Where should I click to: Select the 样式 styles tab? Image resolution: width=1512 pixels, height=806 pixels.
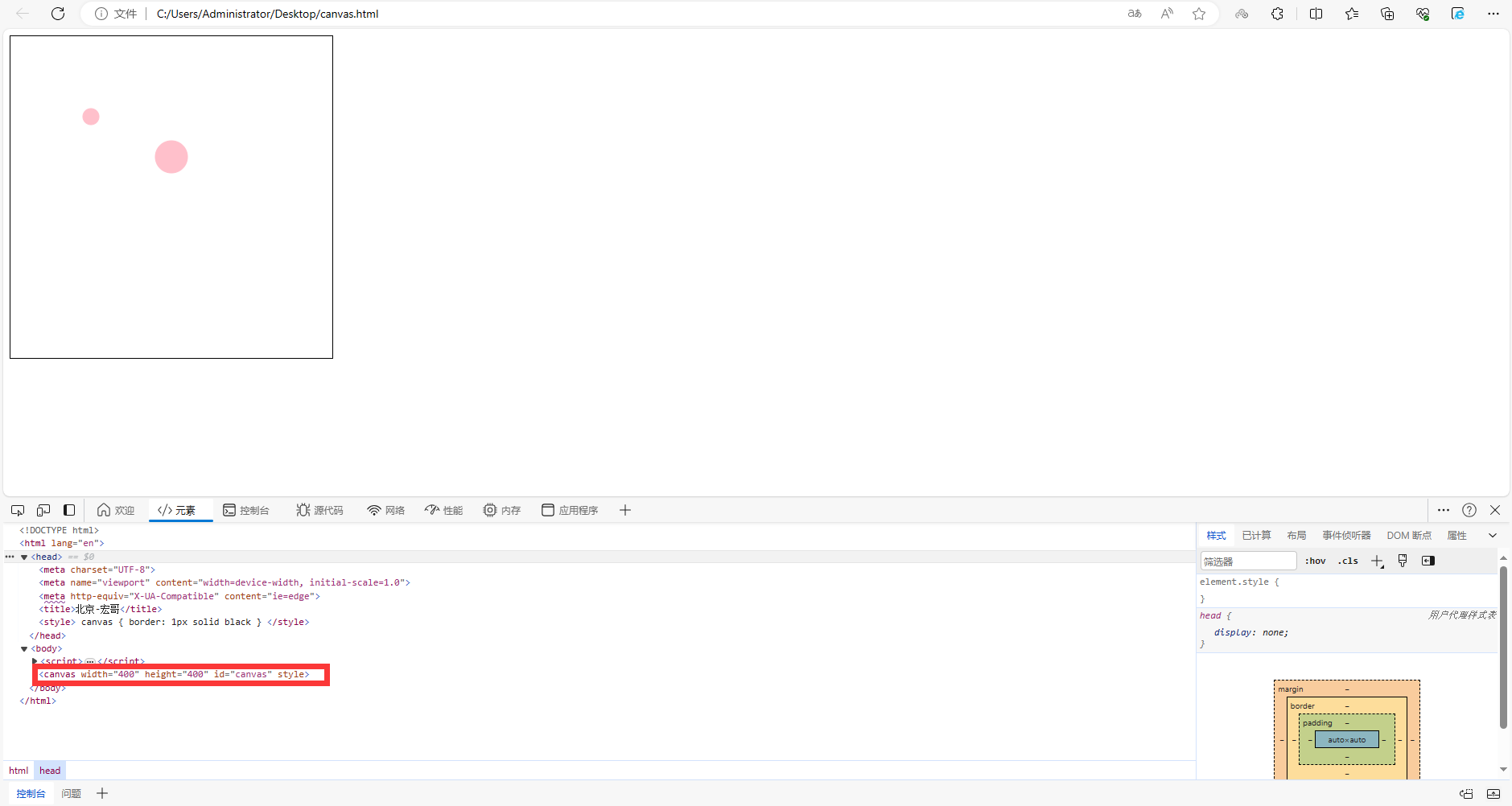1216,535
